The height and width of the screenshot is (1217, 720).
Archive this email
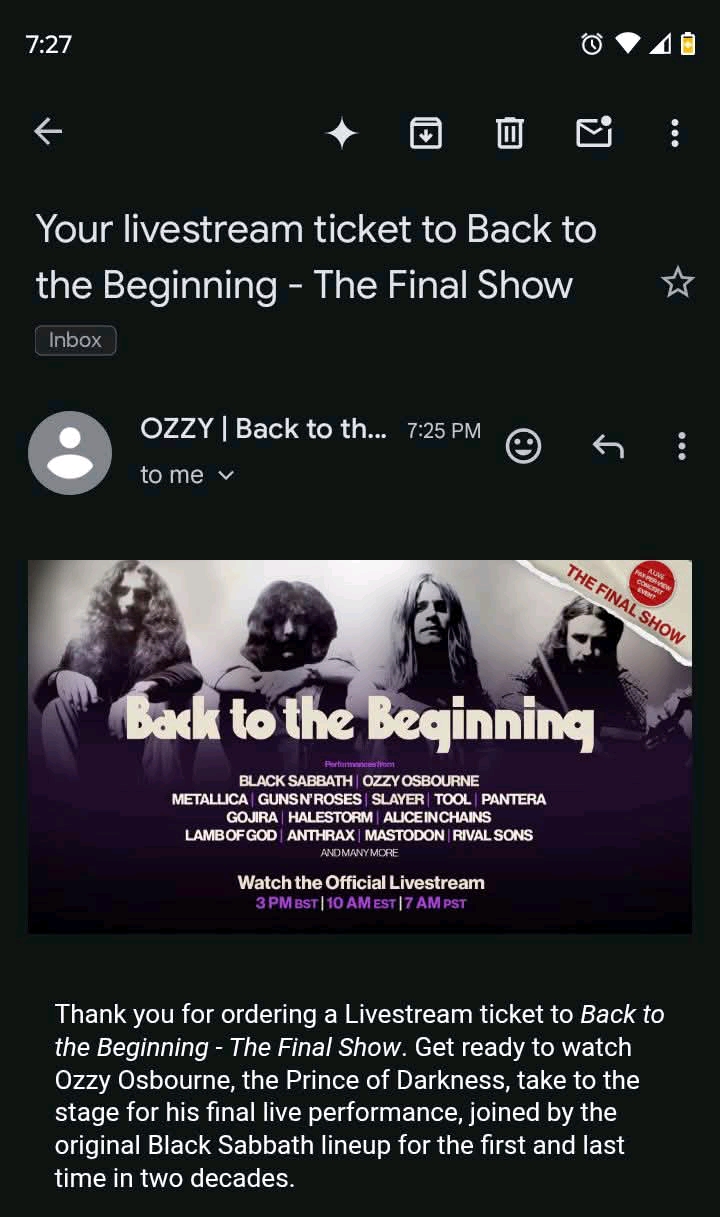[x=426, y=132]
